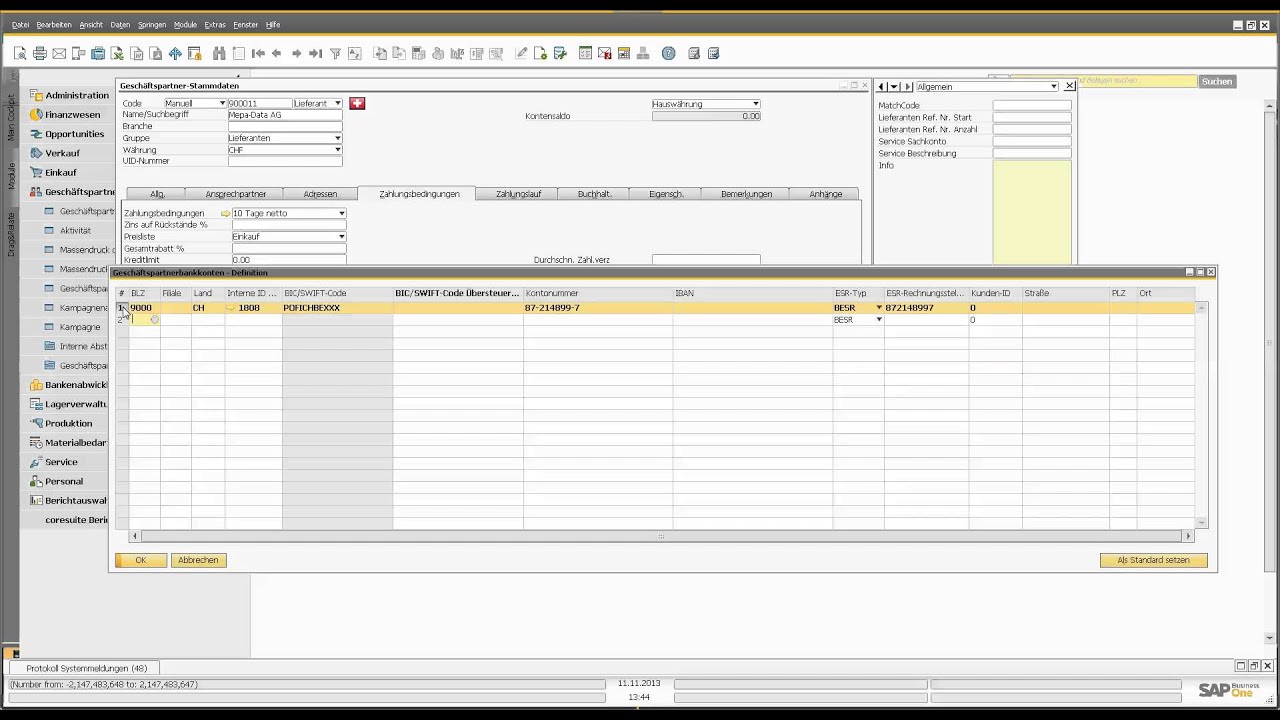Click the print preview toolbar icon
Screen dimensions: 1280x720
[20, 53]
